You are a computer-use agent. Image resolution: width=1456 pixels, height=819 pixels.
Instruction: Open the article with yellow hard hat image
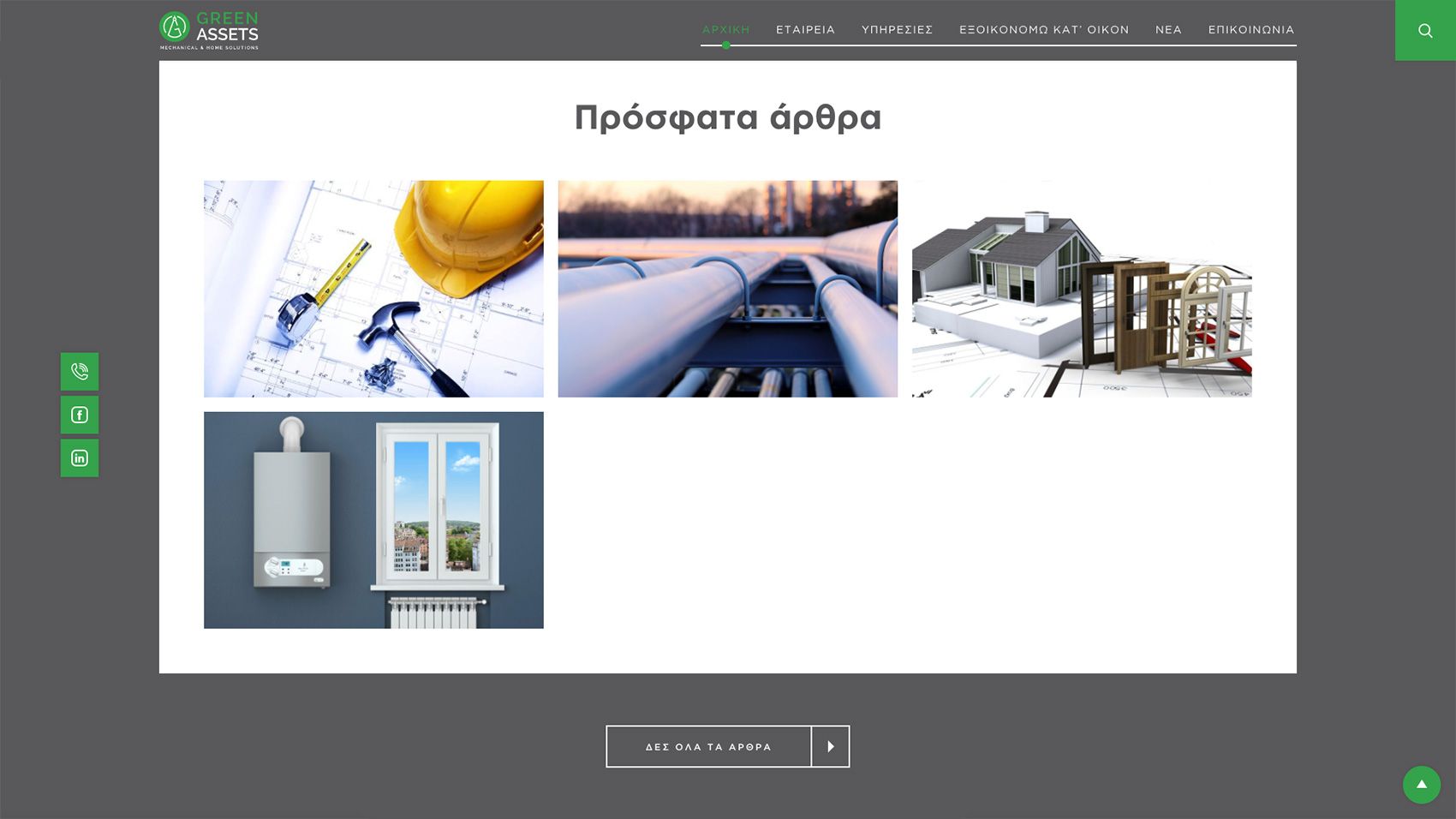[373, 289]
